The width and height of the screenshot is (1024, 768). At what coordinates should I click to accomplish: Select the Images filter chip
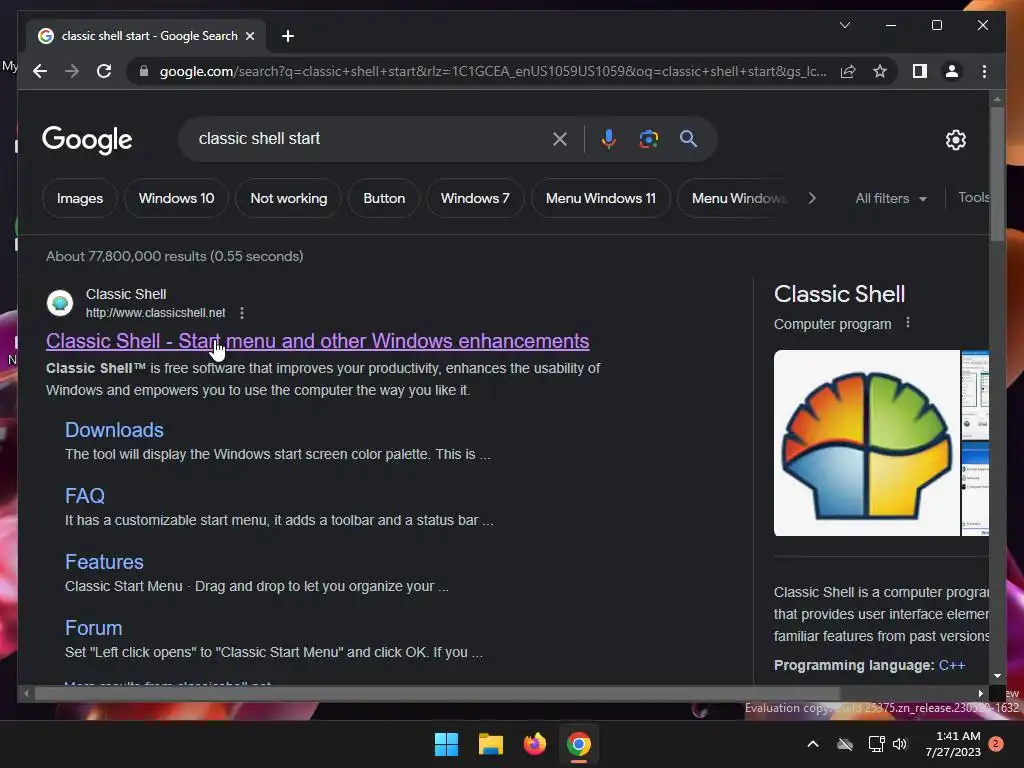80,198
